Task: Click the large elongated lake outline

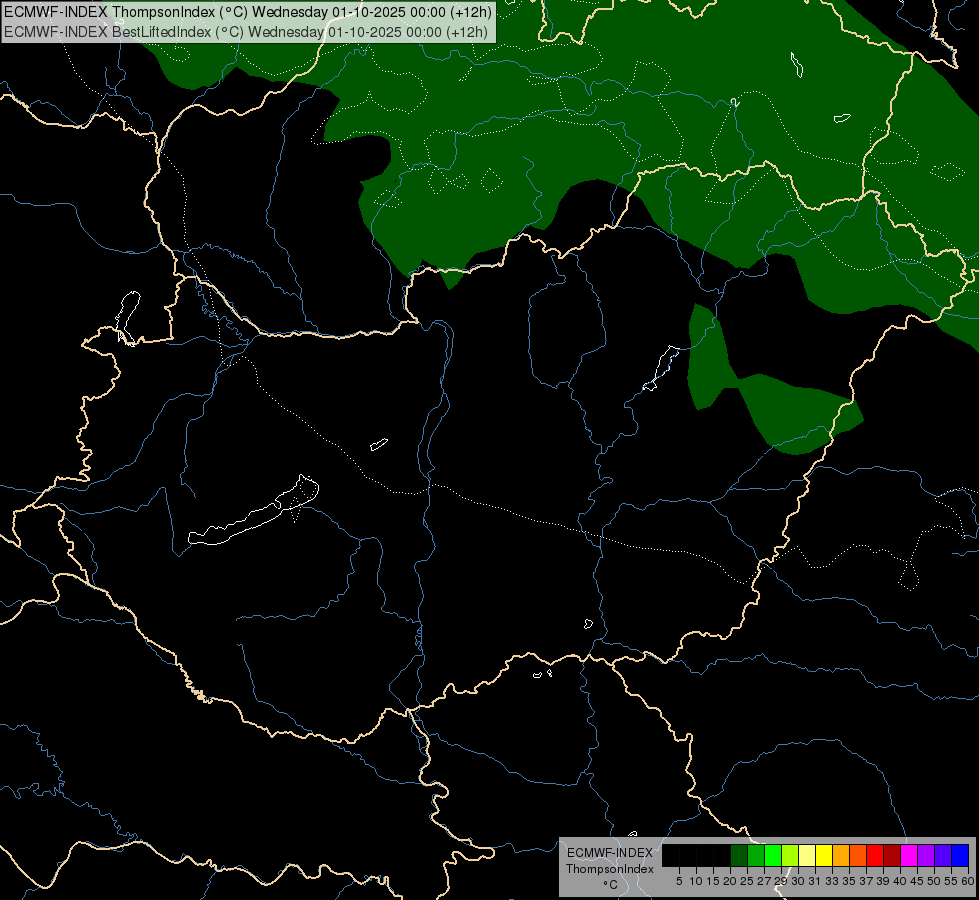Action: pos(253,512)
